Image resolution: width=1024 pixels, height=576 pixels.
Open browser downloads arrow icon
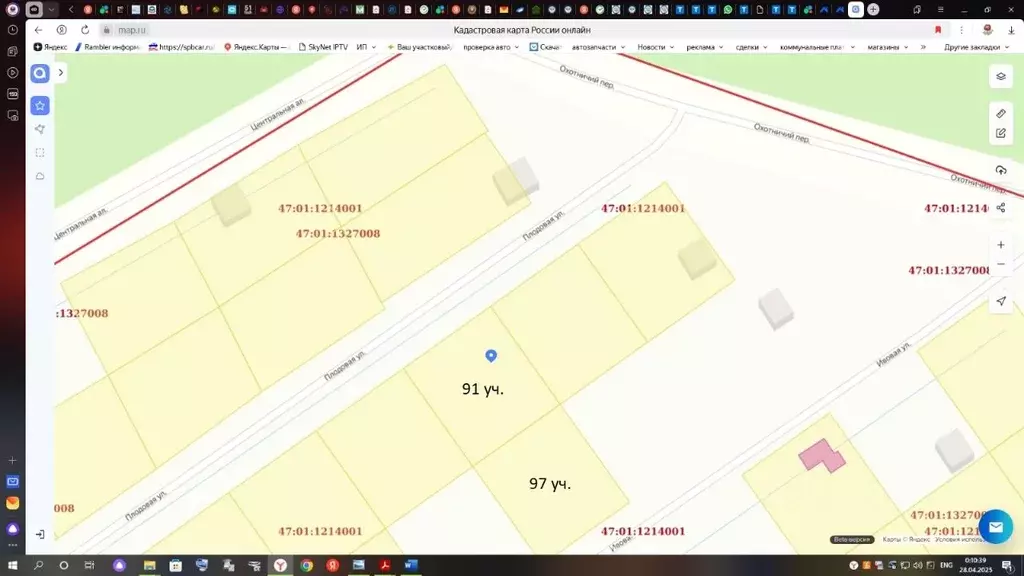1011,30
